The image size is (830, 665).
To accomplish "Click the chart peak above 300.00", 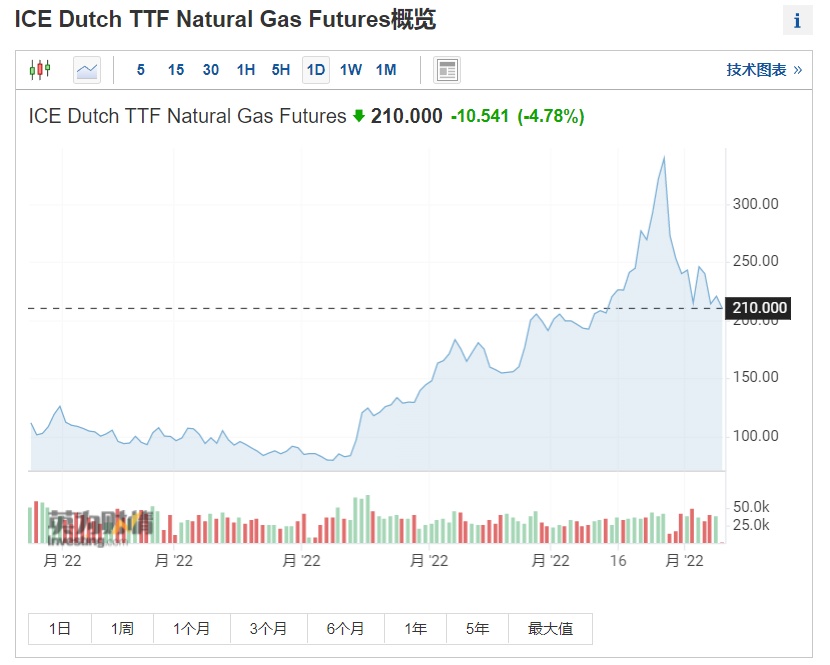I will pos(664,158).
